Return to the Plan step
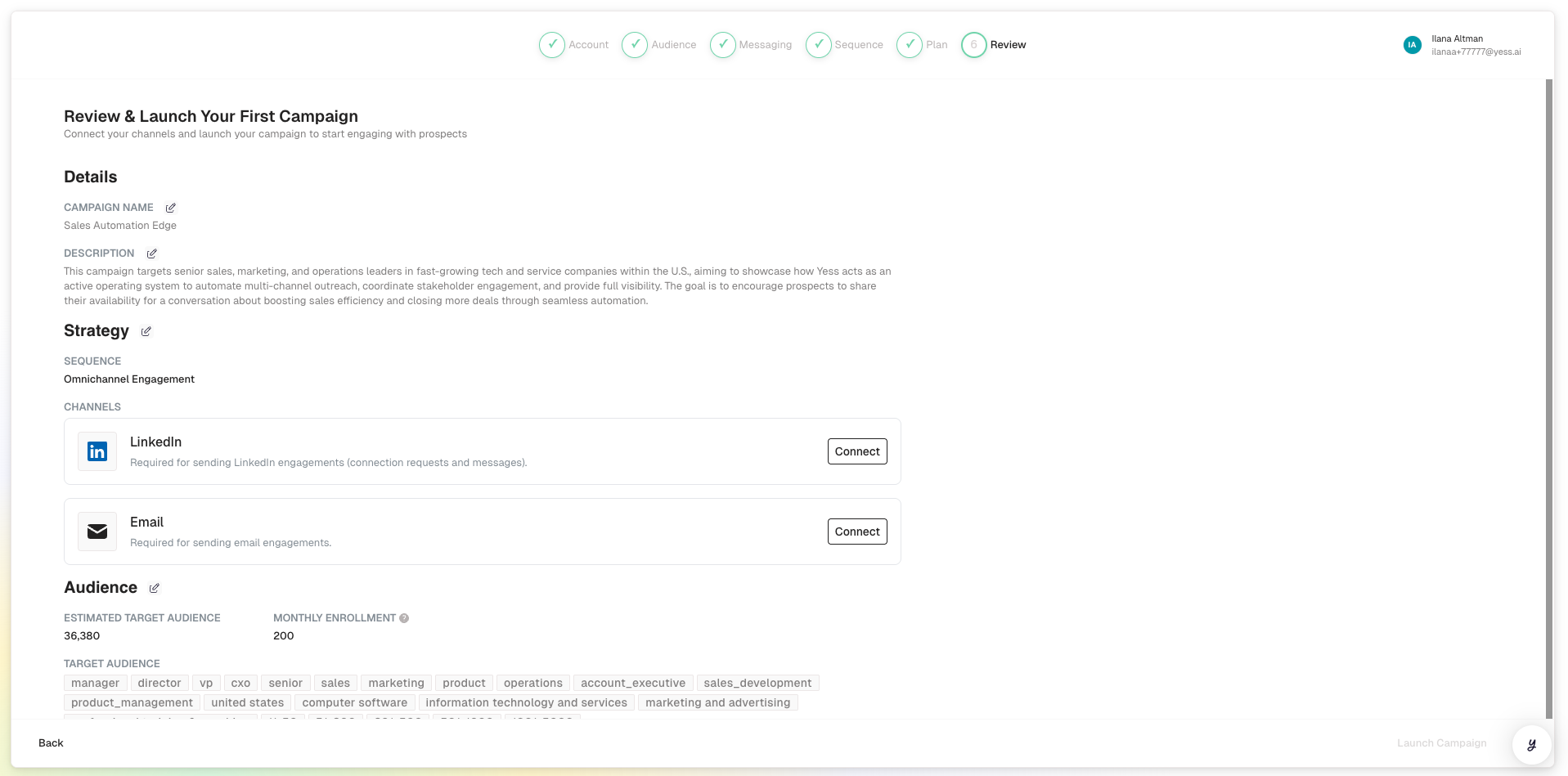The width and height of the screenshot is (1568, 776). pyautogui.click(x=922, y=45)
